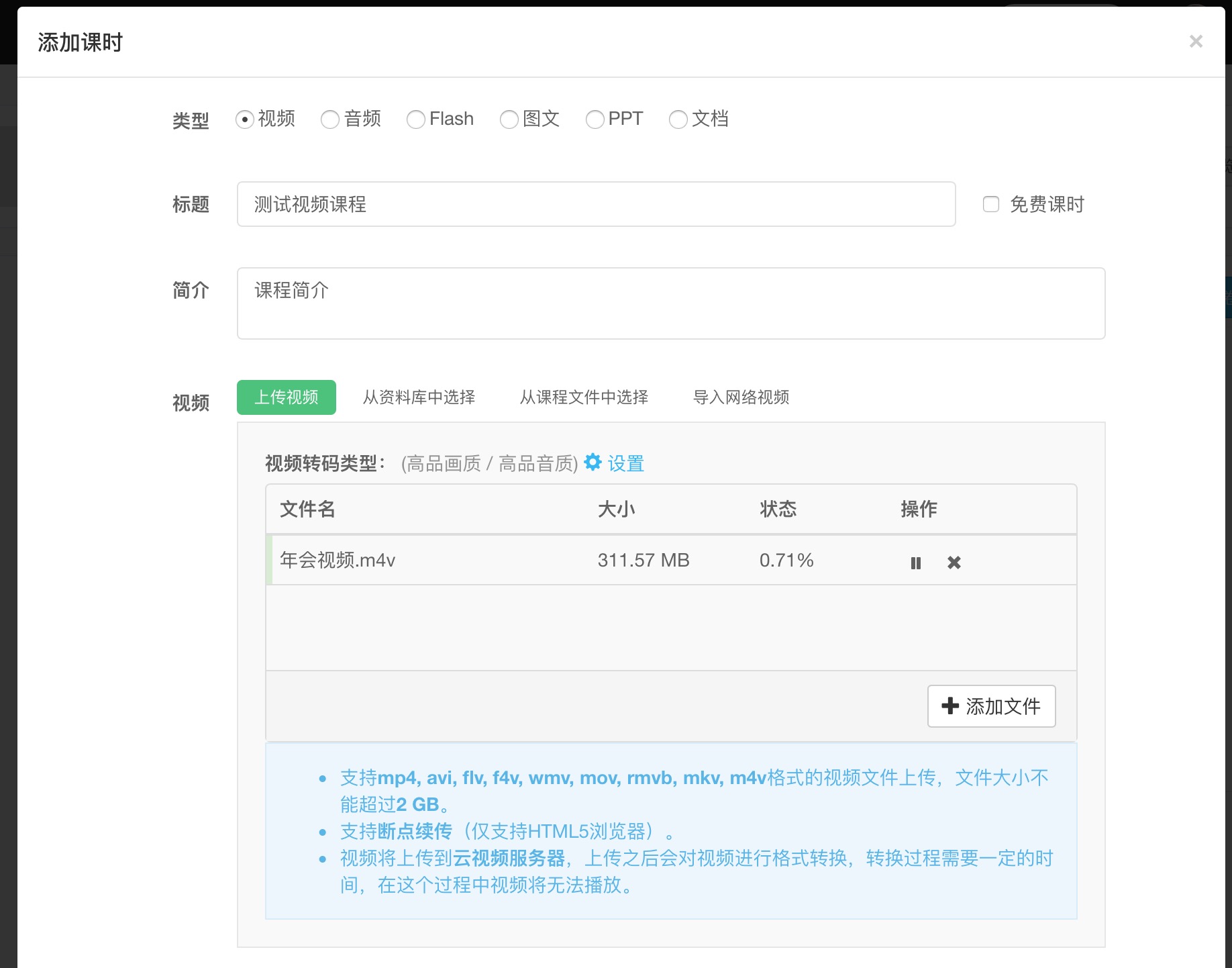This screenshot has width=1232, height=968.
Task: Switch to 从课程文件中选择 tab
Action: pos(584,397)
